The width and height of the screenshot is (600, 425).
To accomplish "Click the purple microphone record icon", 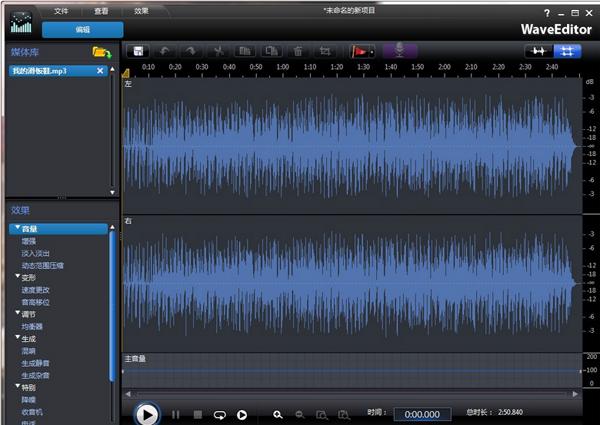I will pyautogui.click(x=399, y=50).
